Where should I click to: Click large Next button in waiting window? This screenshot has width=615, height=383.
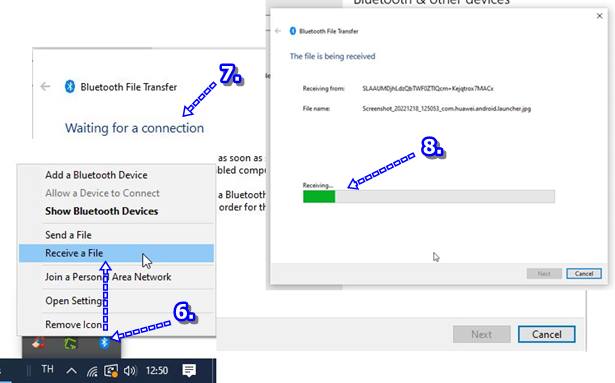(481, 334)
